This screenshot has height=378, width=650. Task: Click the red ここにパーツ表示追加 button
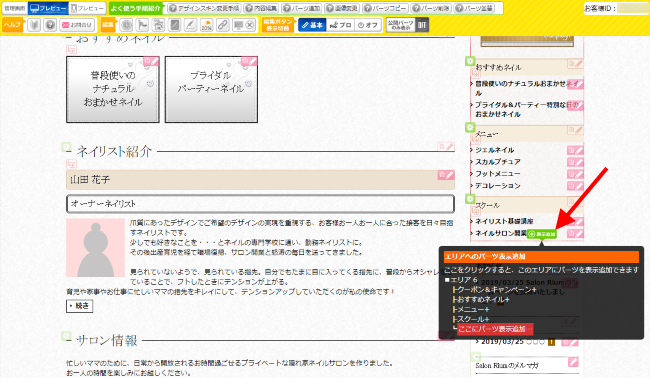[495, 329]
